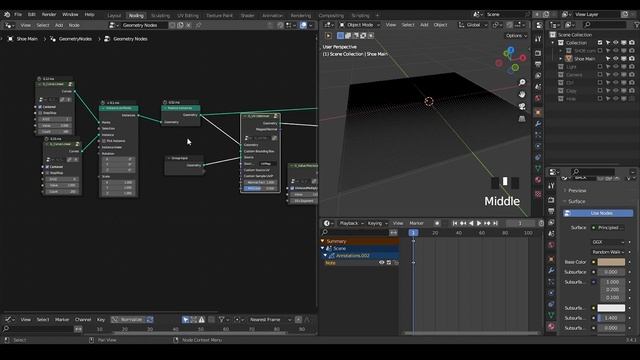The image size is (640, 360).
Task: Open the Object Mode dropdown
Action: tap(360, 25)
